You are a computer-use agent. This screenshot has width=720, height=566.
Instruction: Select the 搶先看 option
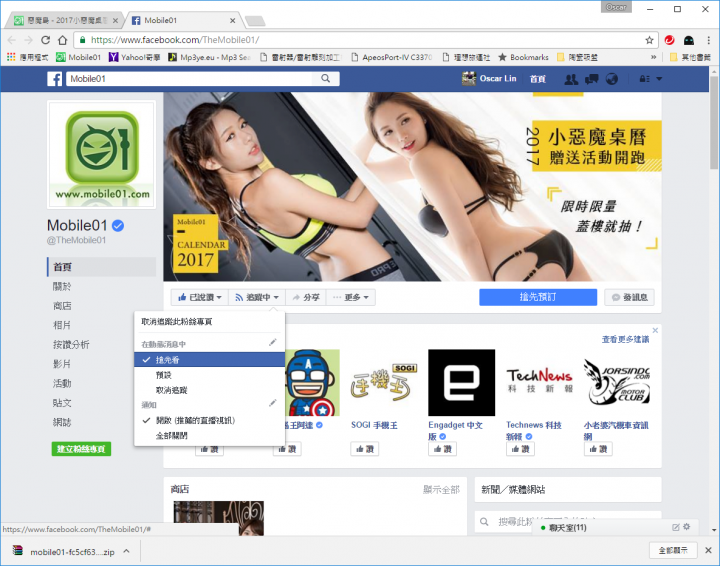click(x=209, y=359)
